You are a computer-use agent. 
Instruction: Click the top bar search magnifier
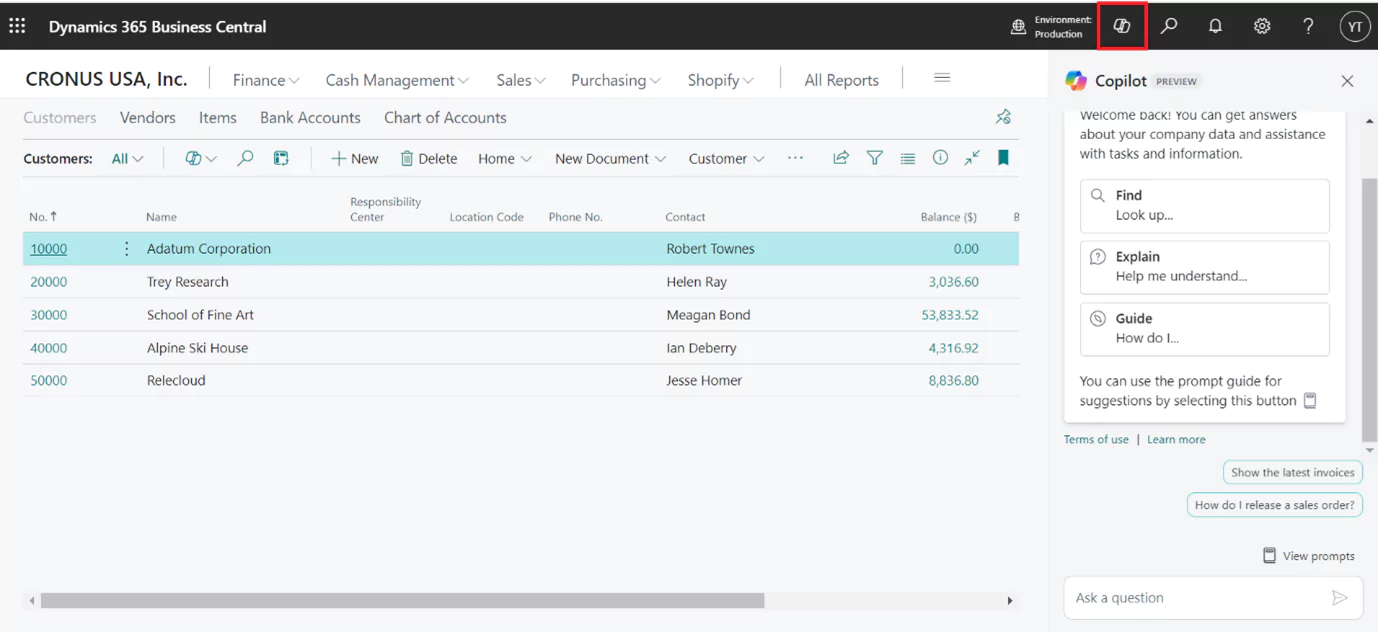pos(1168,27)
